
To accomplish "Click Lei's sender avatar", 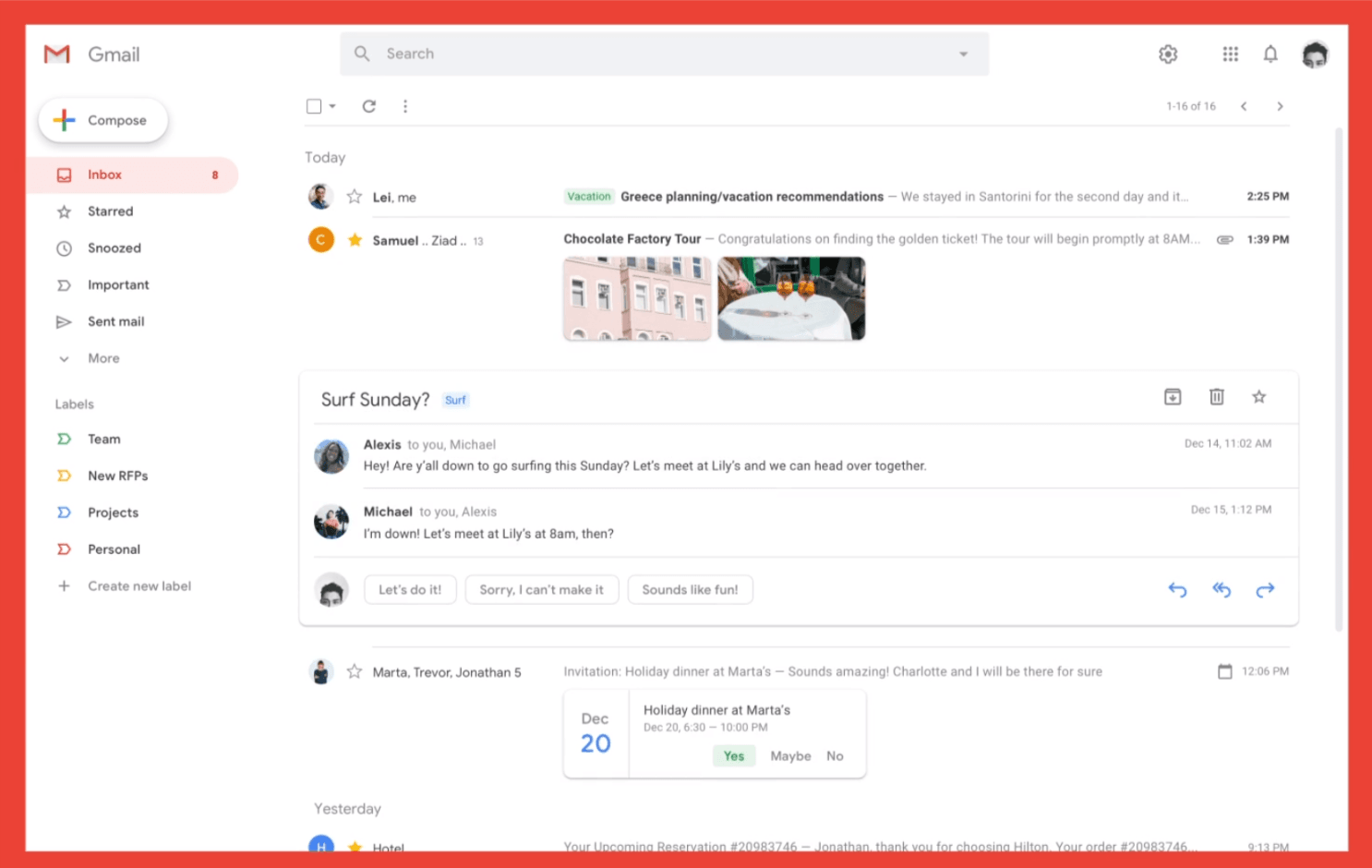I will point(320,196).
